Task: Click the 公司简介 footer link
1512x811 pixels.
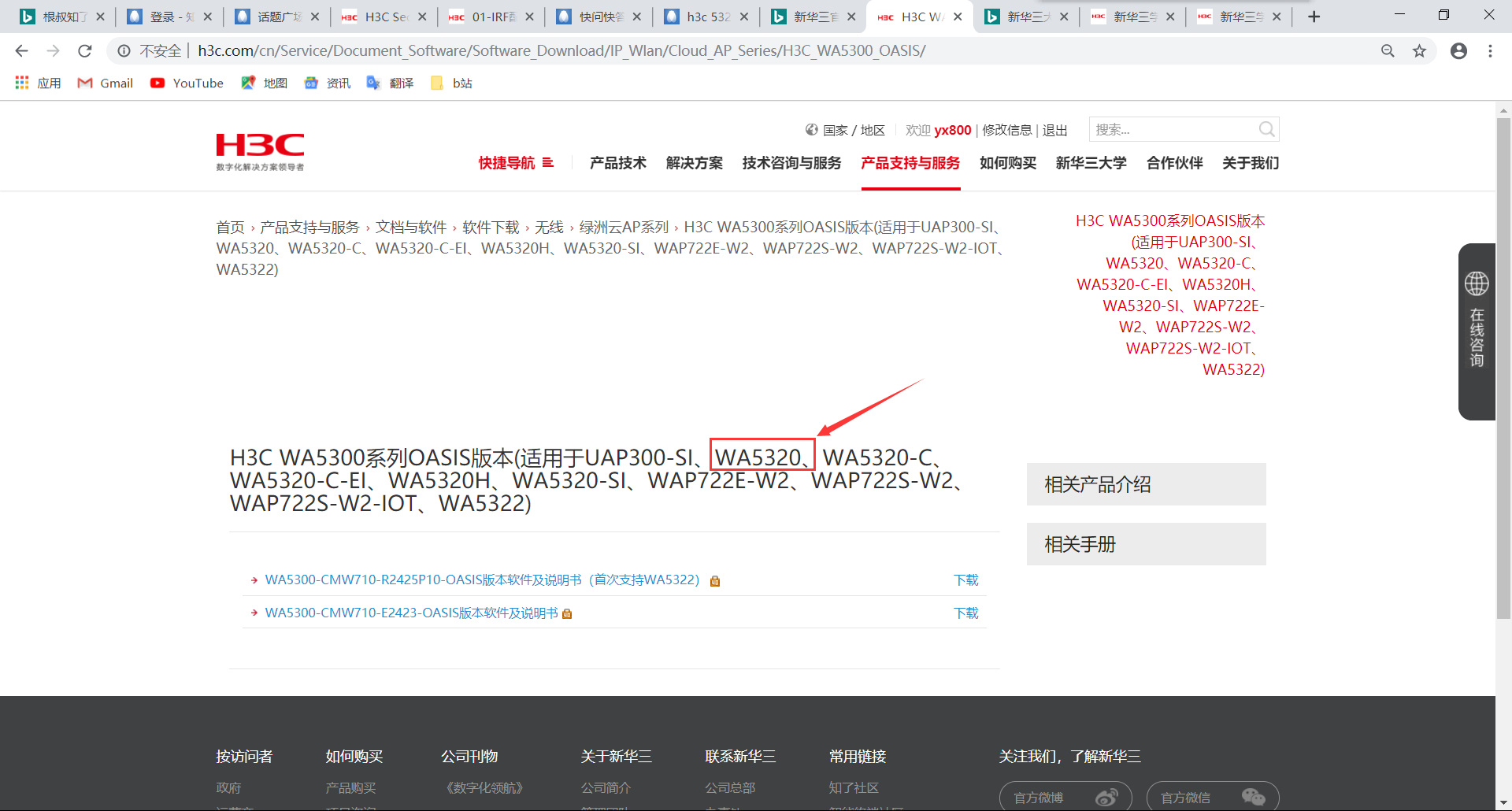Action: point(606,788)
